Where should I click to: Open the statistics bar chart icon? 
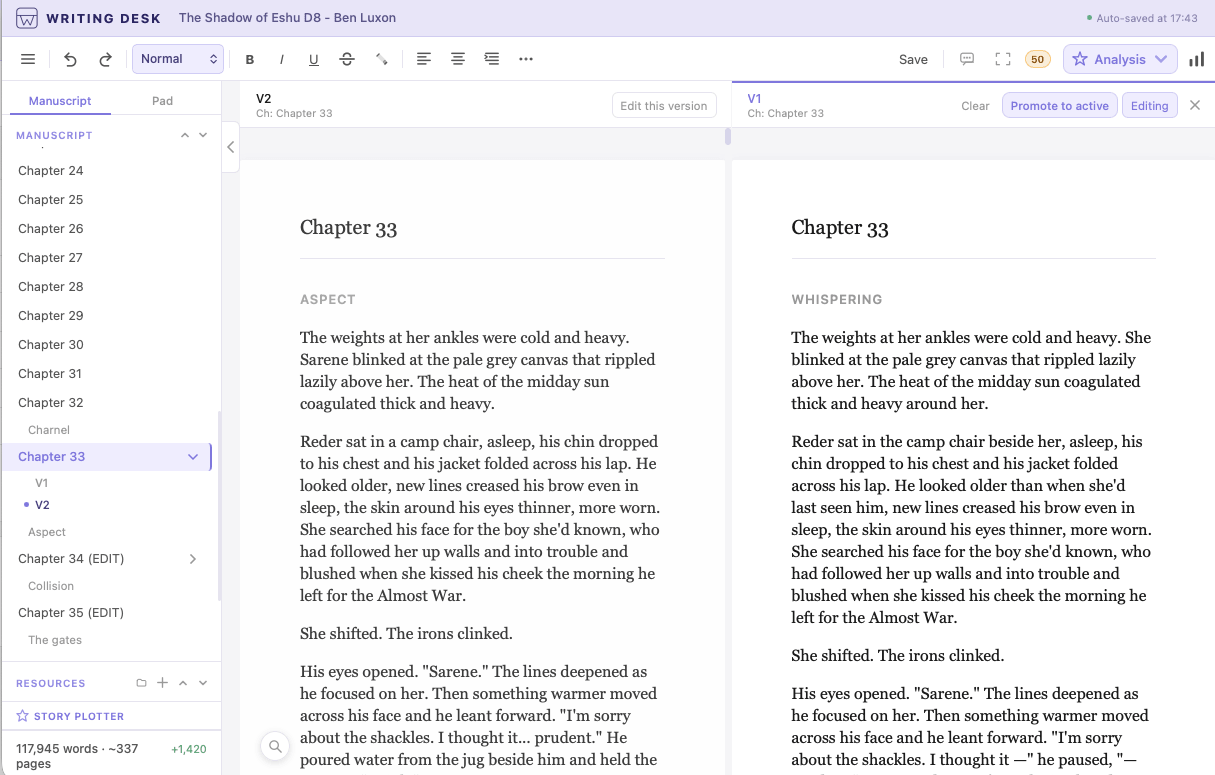(x=1196, y=59)
